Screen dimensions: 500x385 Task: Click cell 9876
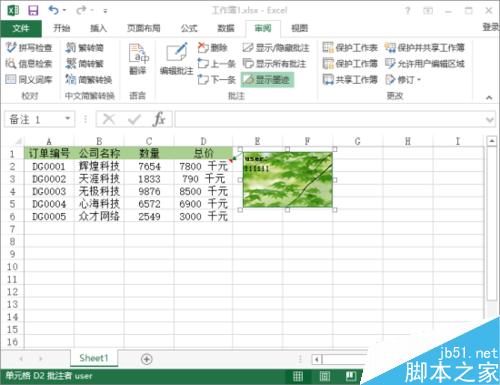pos(149,191)
